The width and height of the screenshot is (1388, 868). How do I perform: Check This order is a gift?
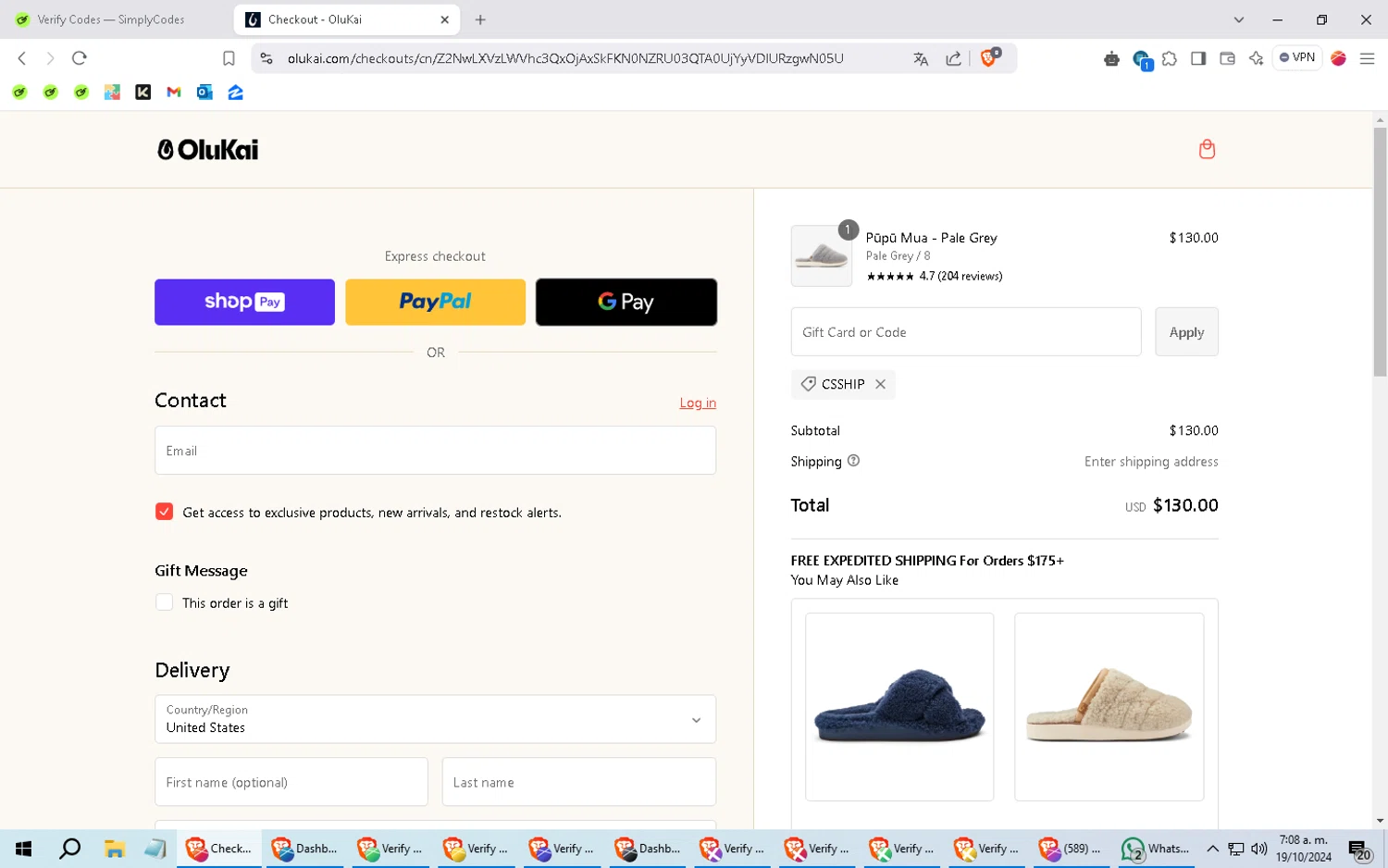164,602
